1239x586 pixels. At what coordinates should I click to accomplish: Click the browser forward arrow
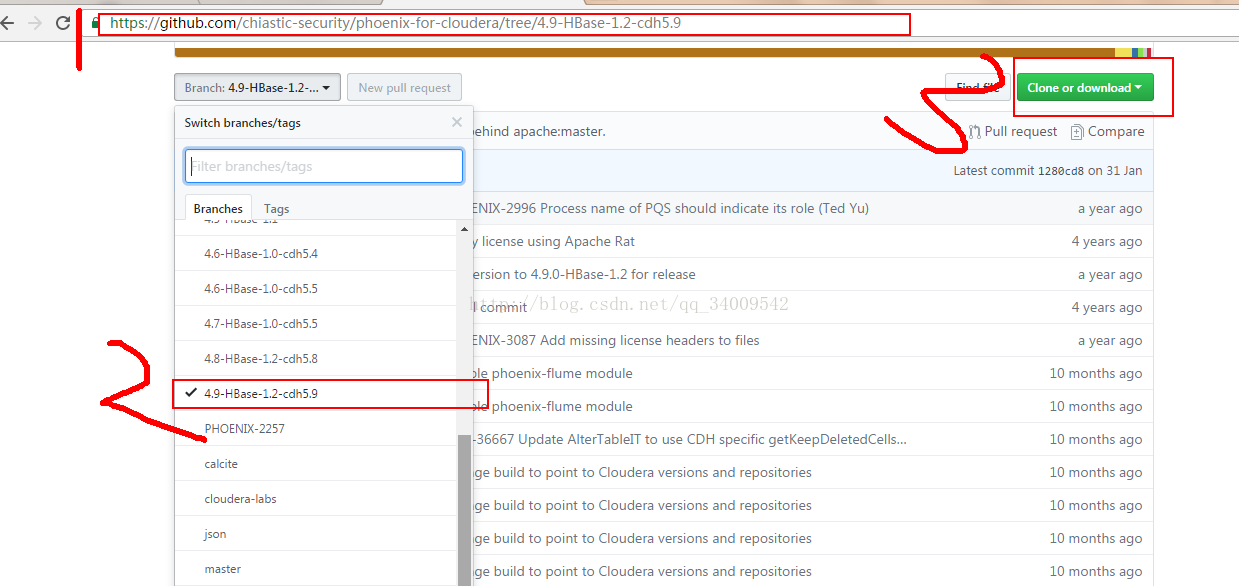pos(35,22)
